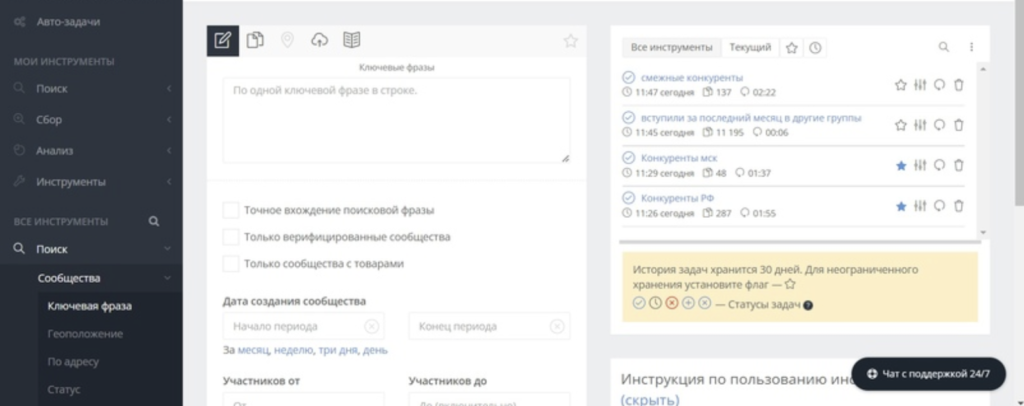The width and height of the screenshot is (1024, 406).
Task: Click the star favorite icon in form header
Action: coord(571,41)
